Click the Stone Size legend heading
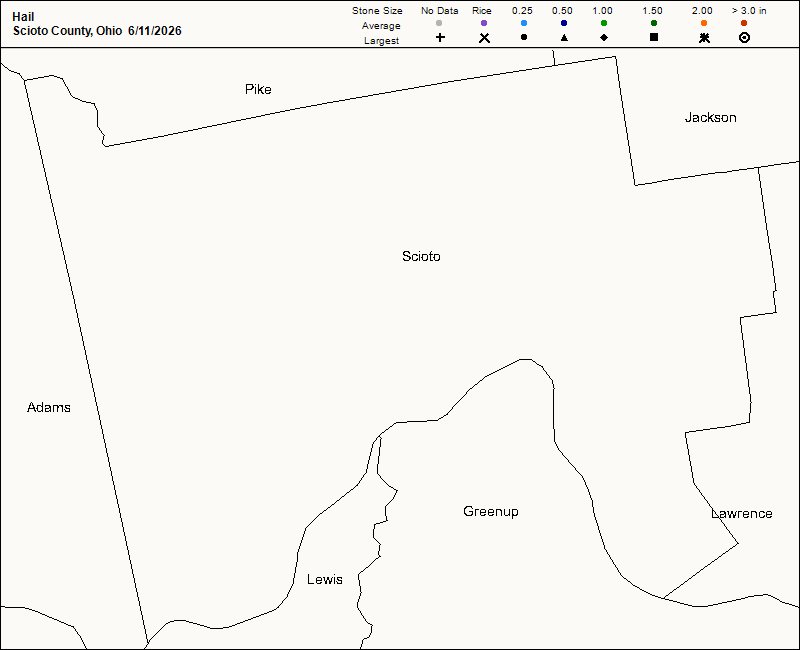 (x=377, y=11)
